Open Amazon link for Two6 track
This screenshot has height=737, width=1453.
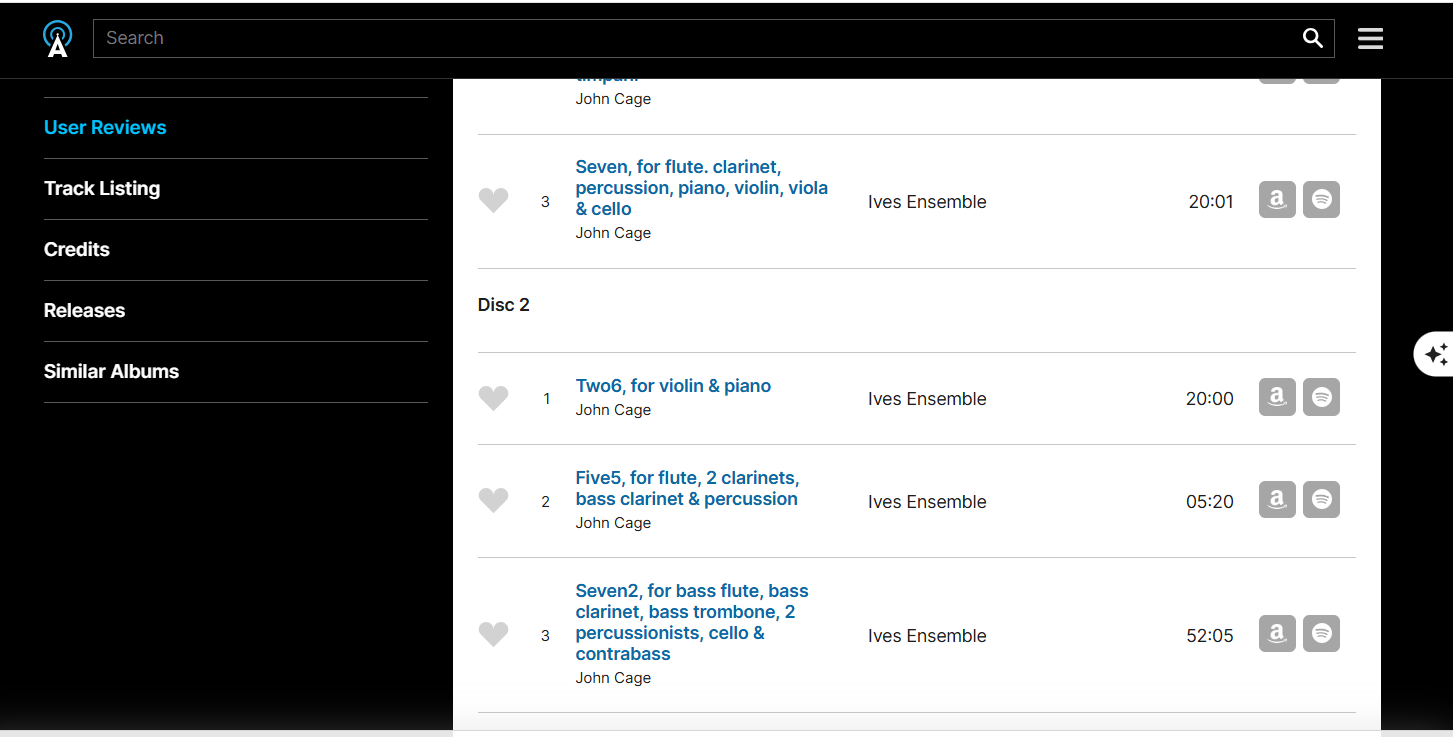pos(1277,397)
